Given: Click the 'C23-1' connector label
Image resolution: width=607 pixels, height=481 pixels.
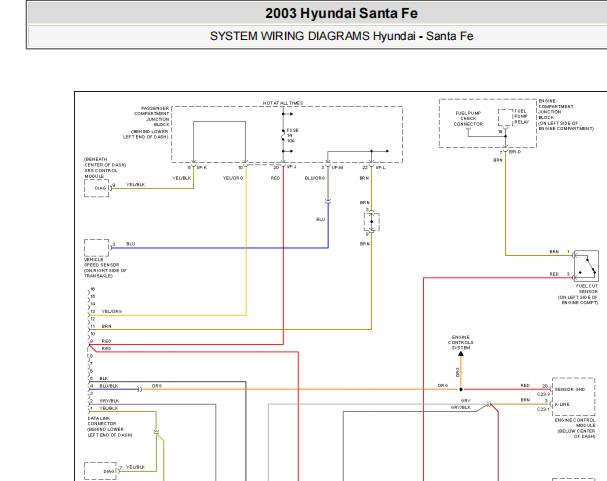Looking at the screenshot, I should (x=544, y=409).
